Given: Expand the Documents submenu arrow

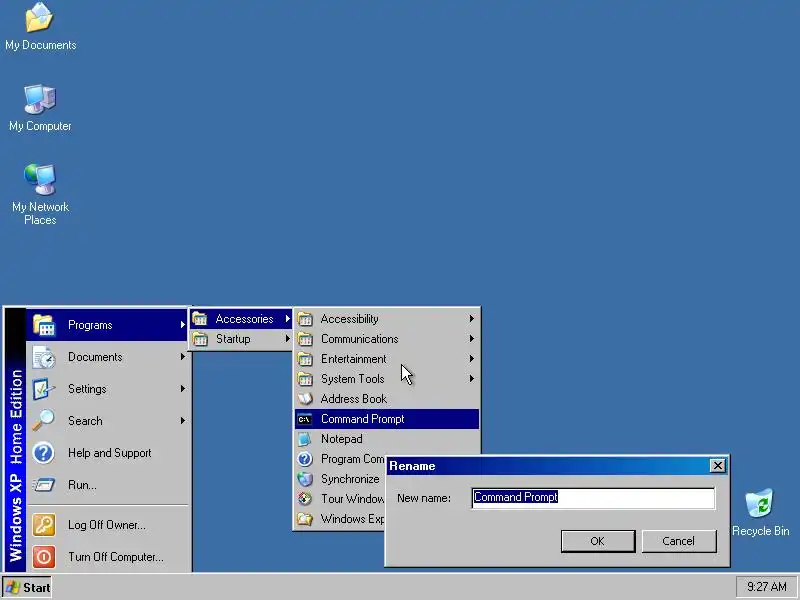Looking at the screenshot, I should click(183, 357).
